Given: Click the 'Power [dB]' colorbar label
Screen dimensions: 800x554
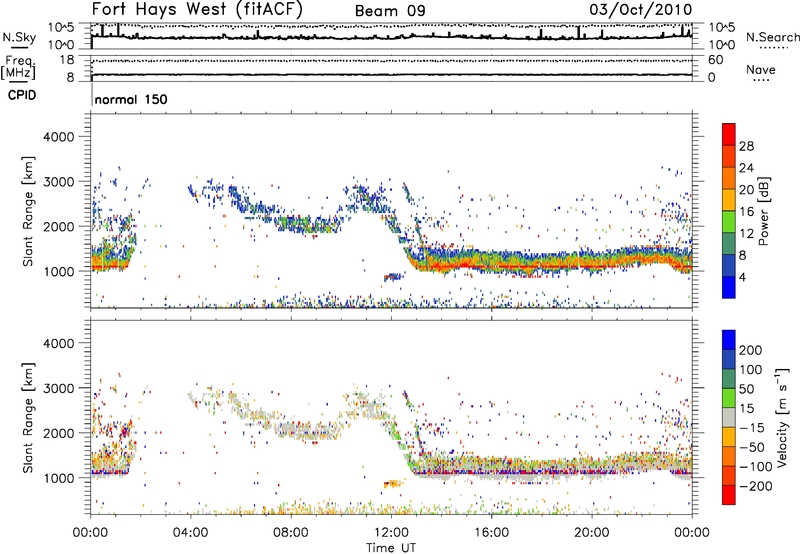Looking at the screenshot, I should pyautogui.click(x=763, y=211).
